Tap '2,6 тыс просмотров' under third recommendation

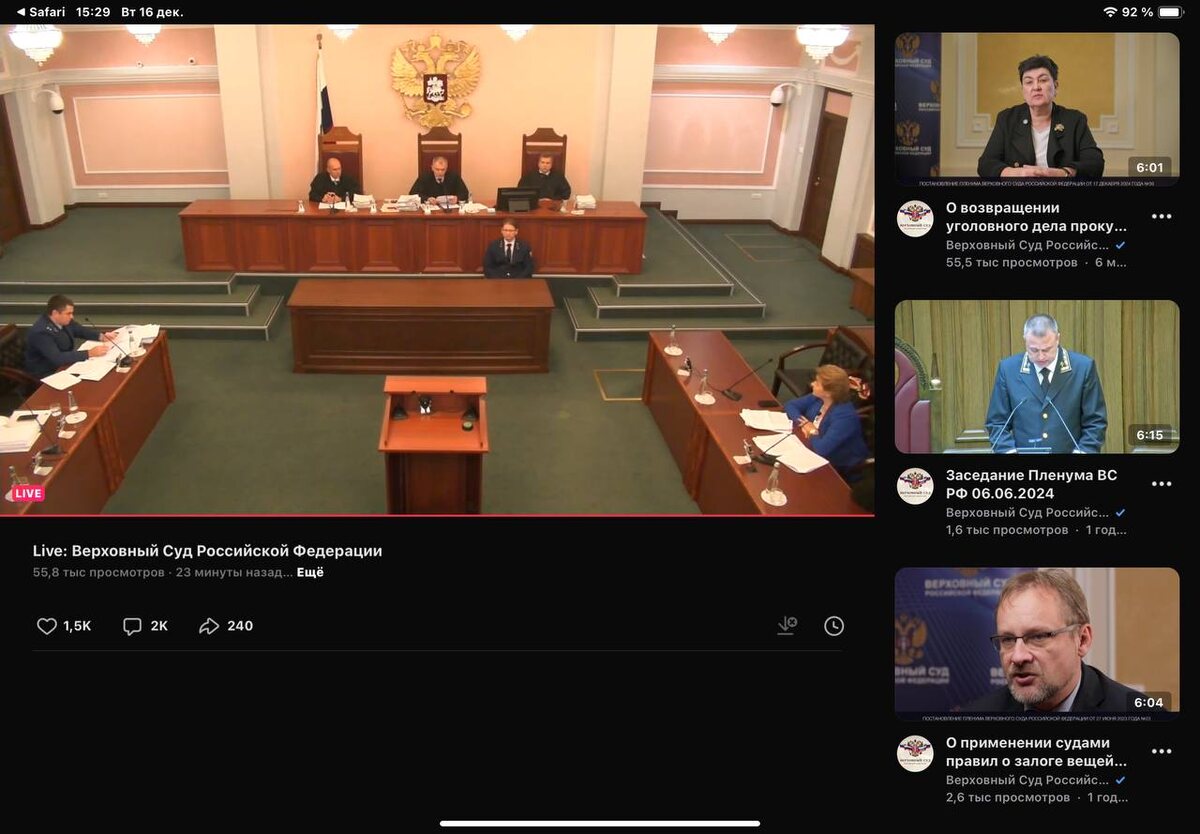pos(1008,798)
